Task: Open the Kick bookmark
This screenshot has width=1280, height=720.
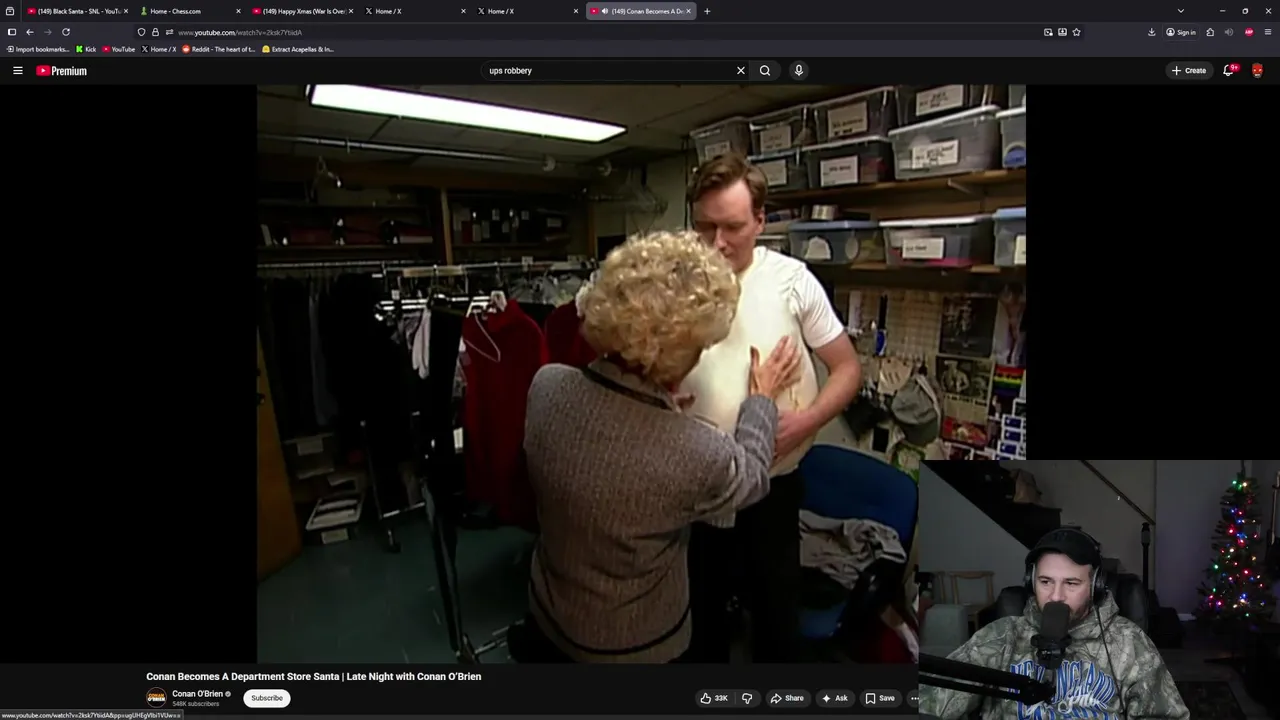Action: 87,49
